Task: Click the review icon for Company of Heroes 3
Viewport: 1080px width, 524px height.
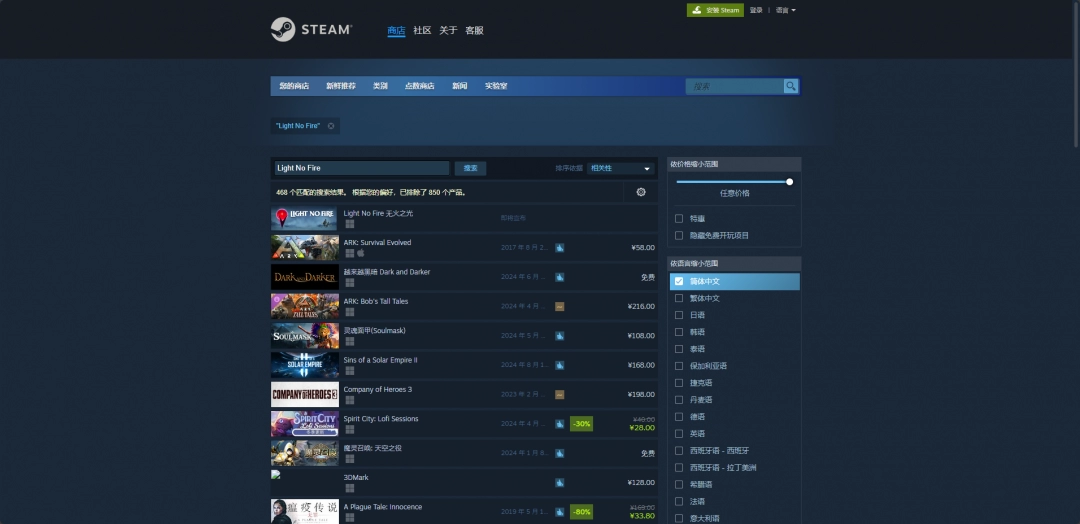Action: tap(560, 394)
